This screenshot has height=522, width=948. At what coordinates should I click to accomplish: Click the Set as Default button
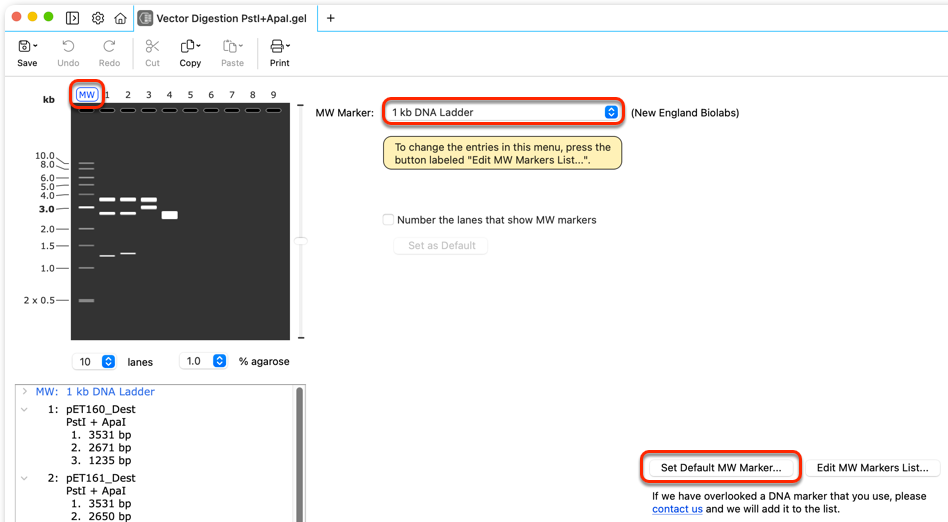[441, 246]
